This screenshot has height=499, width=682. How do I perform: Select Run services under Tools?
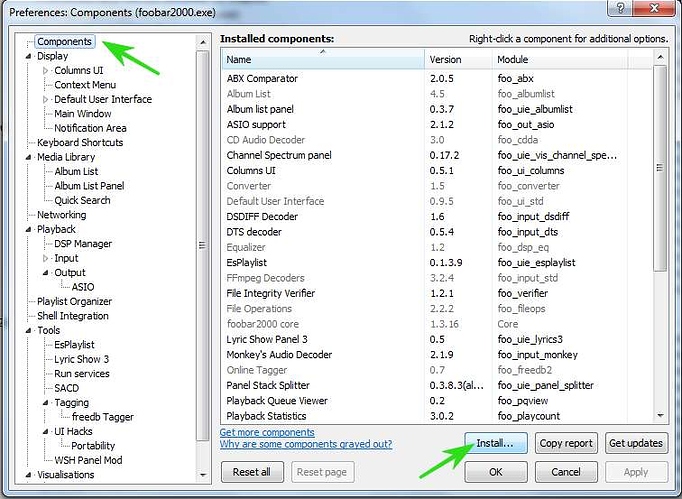82,374
